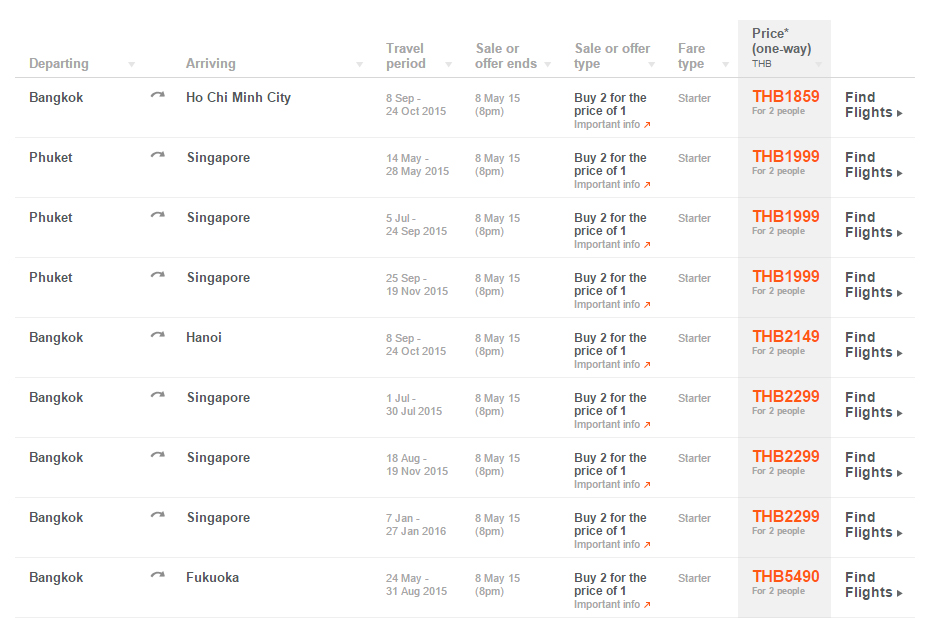Click the red external-link icon in the Ho Chi Minh City row
Image resolution: width=934 pixels, height=618 pixels.
(x=647, y=125)
